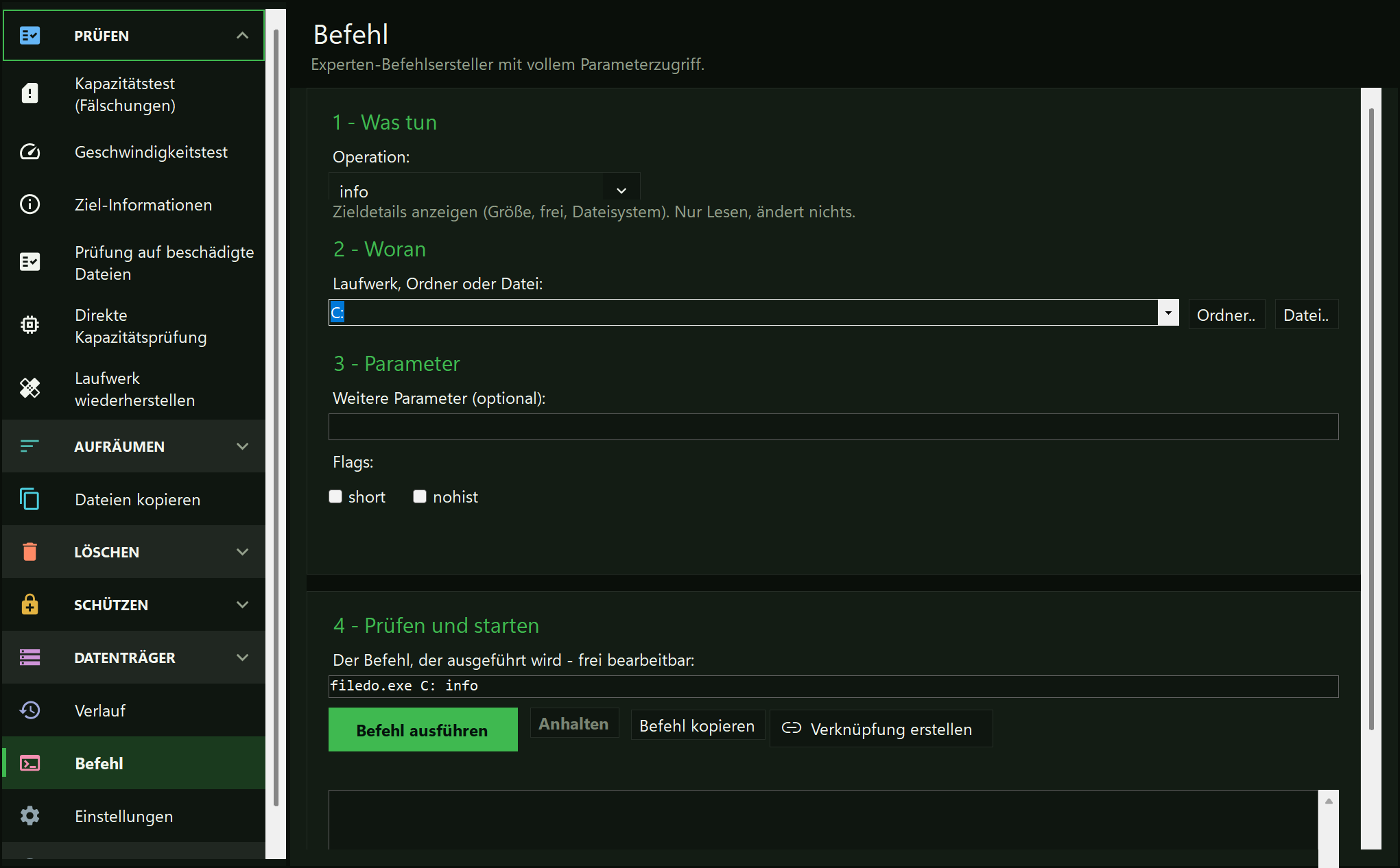The height and width of the screenshot is (868, 1400).
Task: Click the Verlauf history clock icon
Action: coord(29,710)
